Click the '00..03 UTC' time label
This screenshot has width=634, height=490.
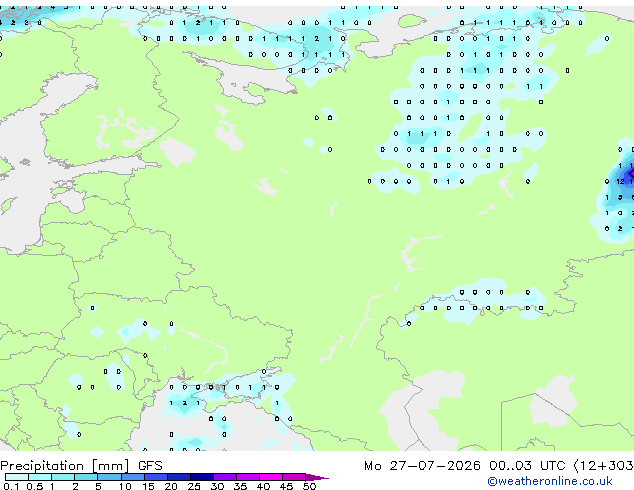pos(527,466)
